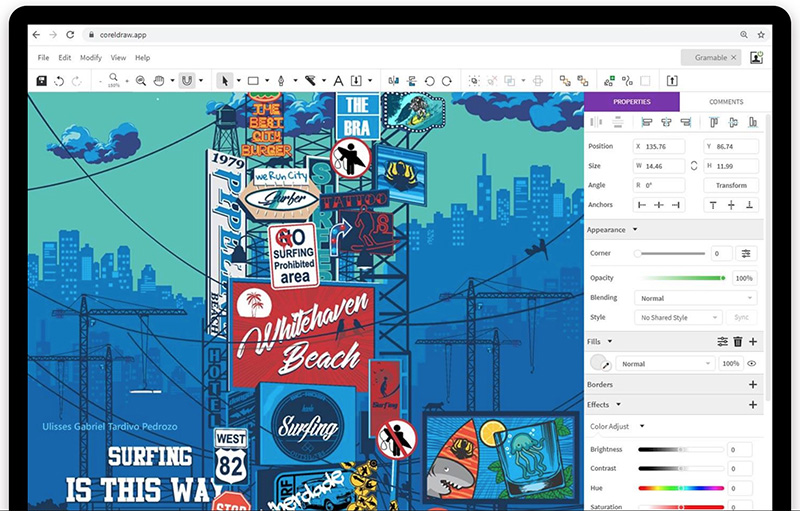The image size is (800, 511).
Task: Click the mirror vertically icon
Action: 412,81
